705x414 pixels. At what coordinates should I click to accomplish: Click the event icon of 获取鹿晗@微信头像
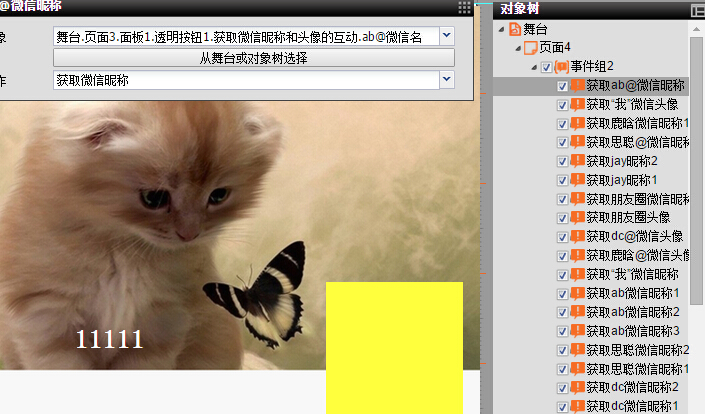[x=577, y=255]
